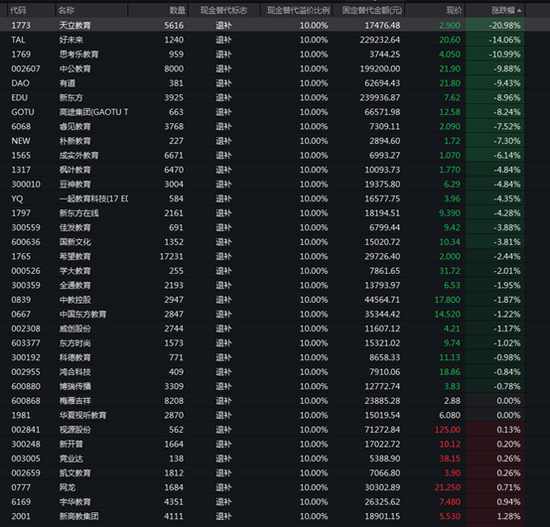Click stock code 300359
The width and height of the screenshot is (550, 527).
[26, 285]
